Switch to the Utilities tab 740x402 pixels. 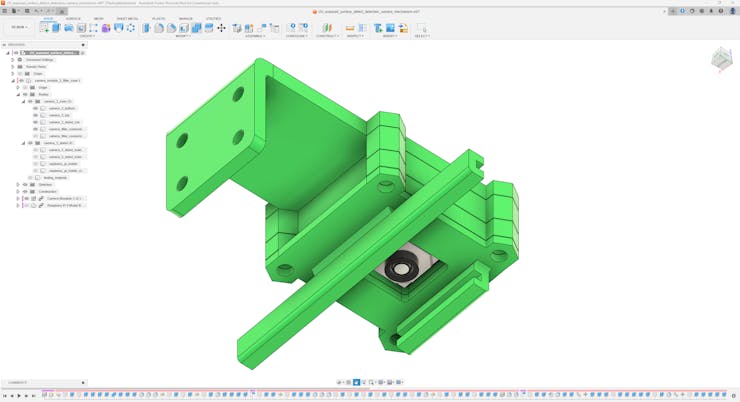pos(213,18)
